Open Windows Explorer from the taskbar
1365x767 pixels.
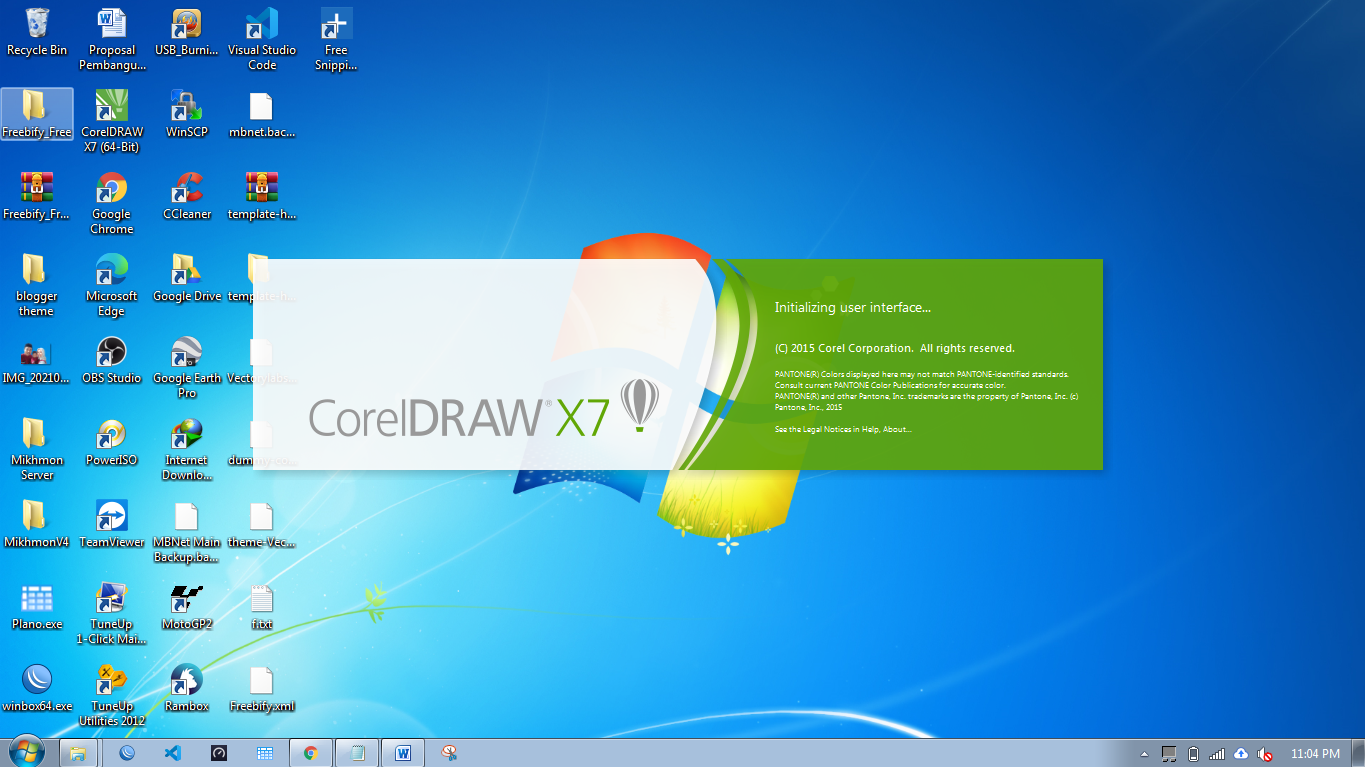pyautogui.click(x=78, y=753)
